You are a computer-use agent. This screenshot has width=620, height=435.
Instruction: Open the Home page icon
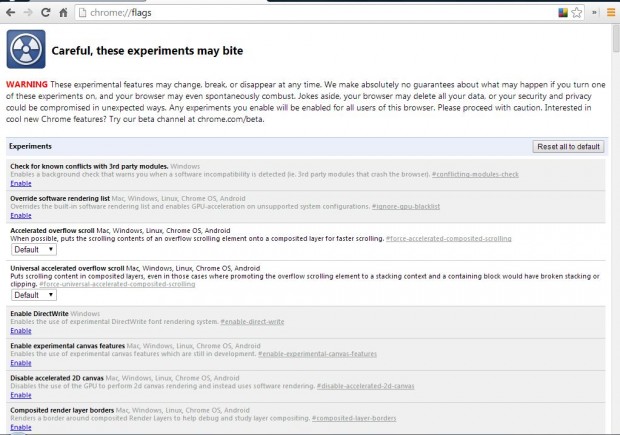pyautogui.click(x=63, y=13)
